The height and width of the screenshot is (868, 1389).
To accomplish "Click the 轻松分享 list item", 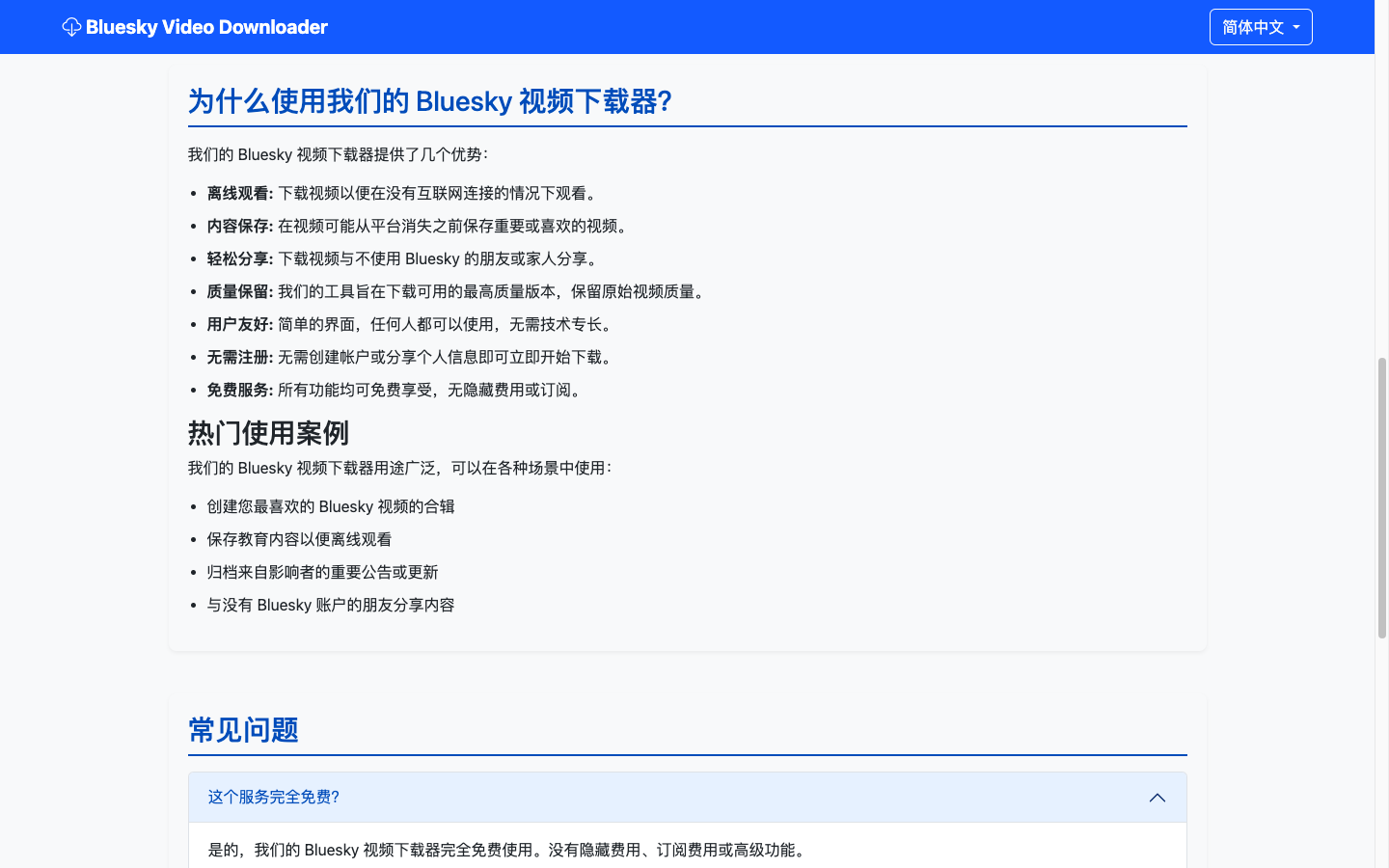I will point(404,258).
